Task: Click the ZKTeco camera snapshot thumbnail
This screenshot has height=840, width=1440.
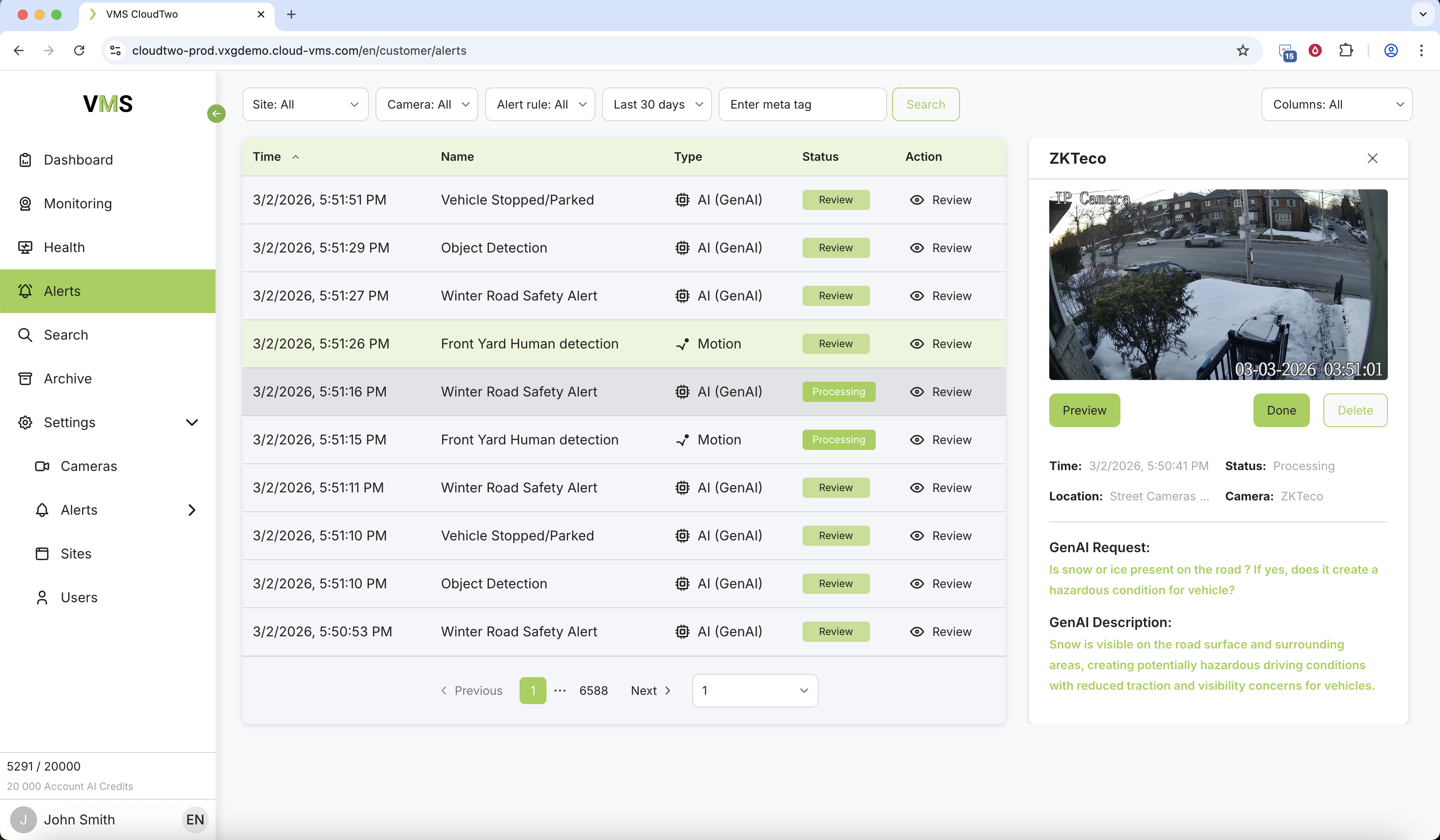Action: [x=1218, y=284]
